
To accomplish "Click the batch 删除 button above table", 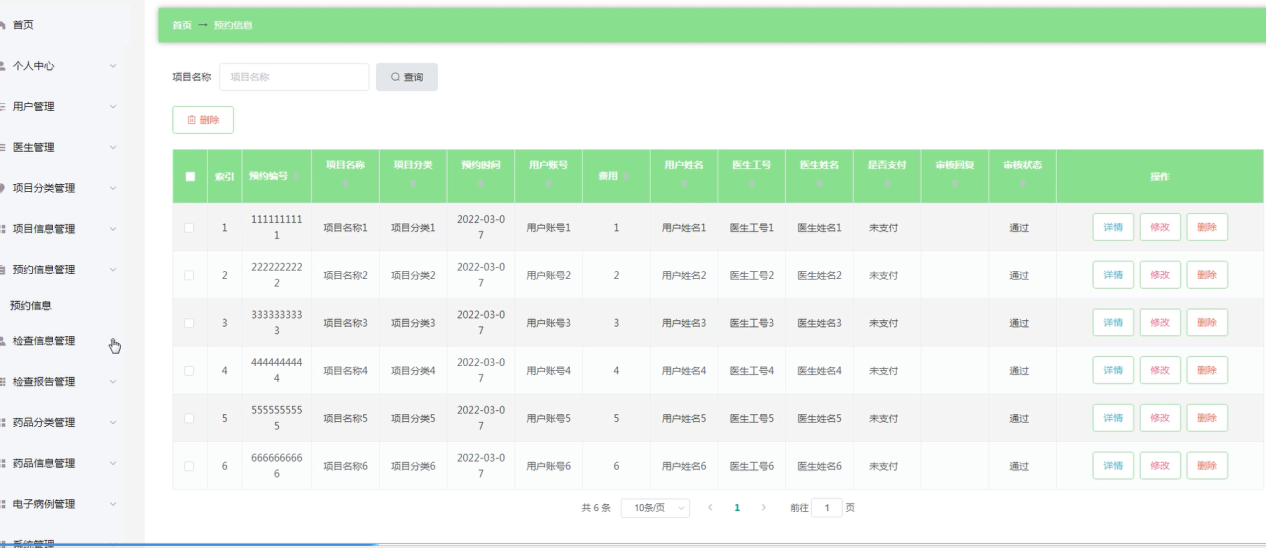I will 203,120.
